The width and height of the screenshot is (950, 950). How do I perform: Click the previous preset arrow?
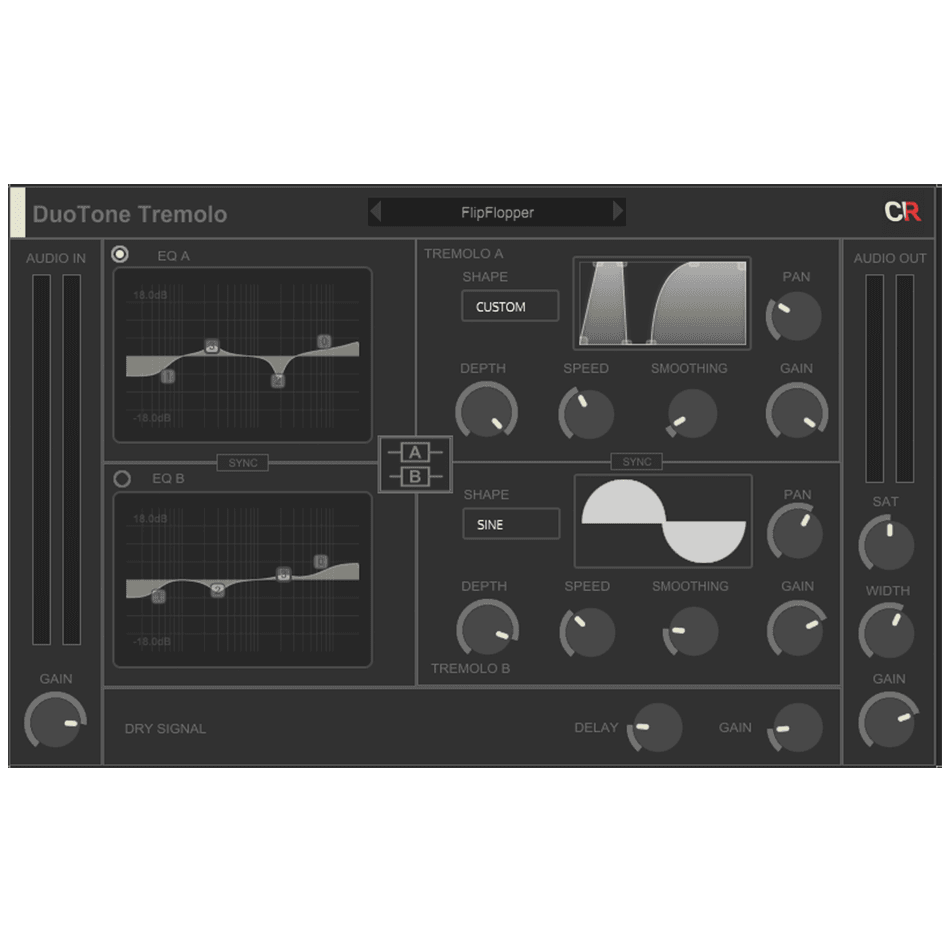click(376, 212)
